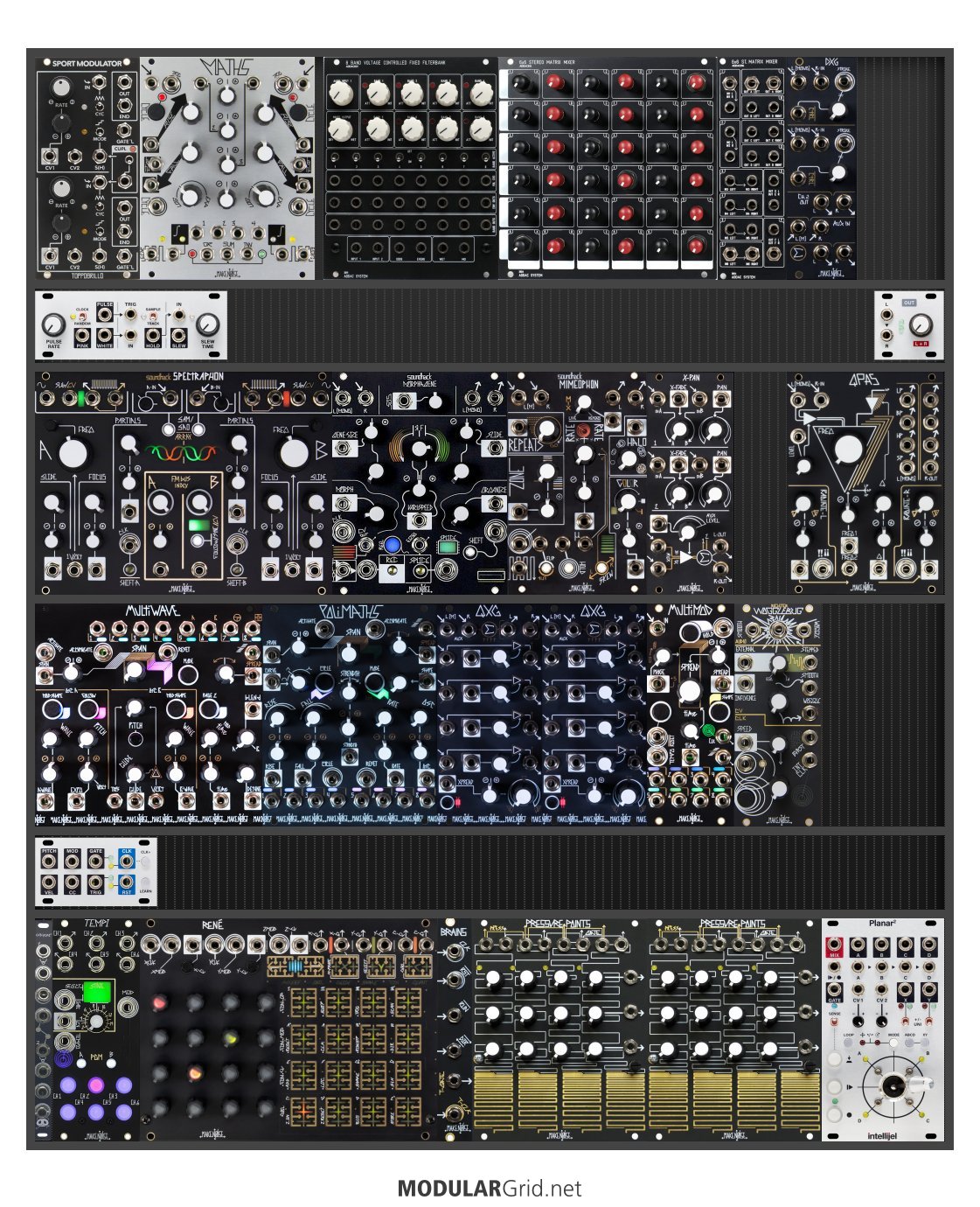Select the Morphagene module
This screenshot has width=980, height=1207.
[420, 483]
